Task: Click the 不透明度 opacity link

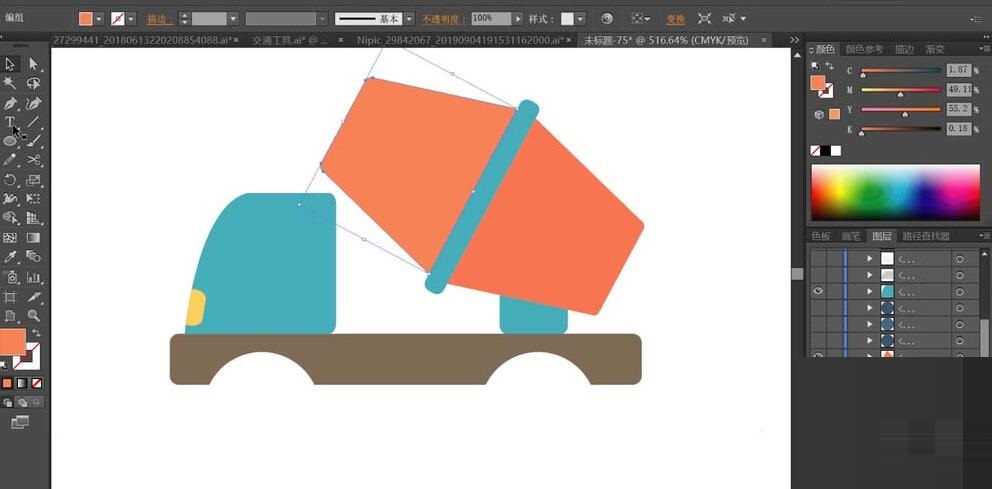Action: 442,19
